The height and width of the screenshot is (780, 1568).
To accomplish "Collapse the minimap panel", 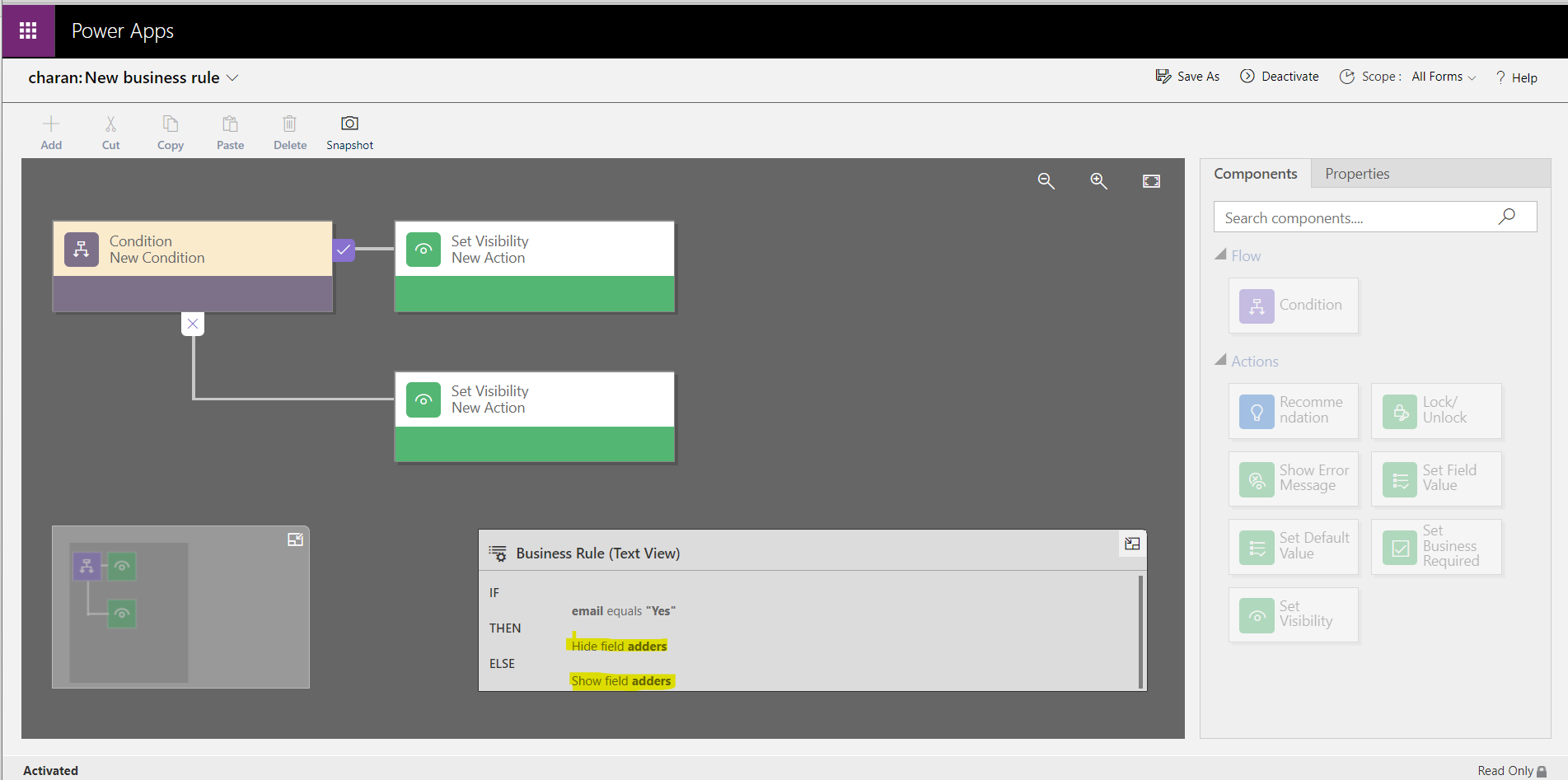I will pos(295,539).
